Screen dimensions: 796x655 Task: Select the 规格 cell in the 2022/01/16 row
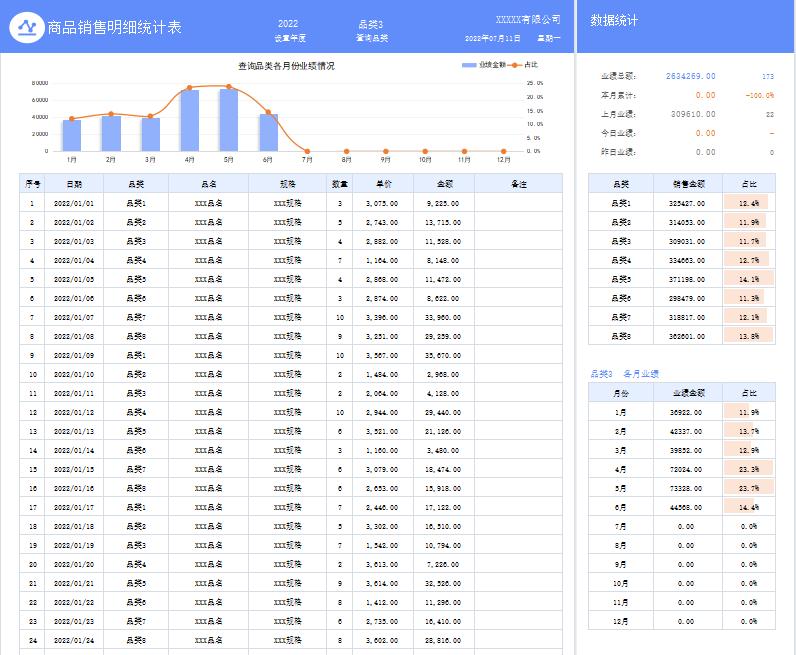[288, 488]
